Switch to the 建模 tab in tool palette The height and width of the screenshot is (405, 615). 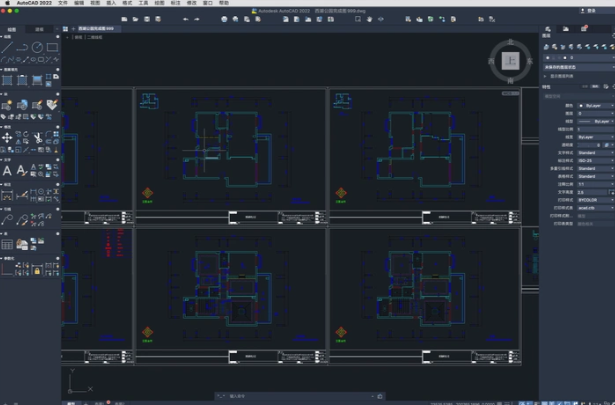tap(40, 29)
